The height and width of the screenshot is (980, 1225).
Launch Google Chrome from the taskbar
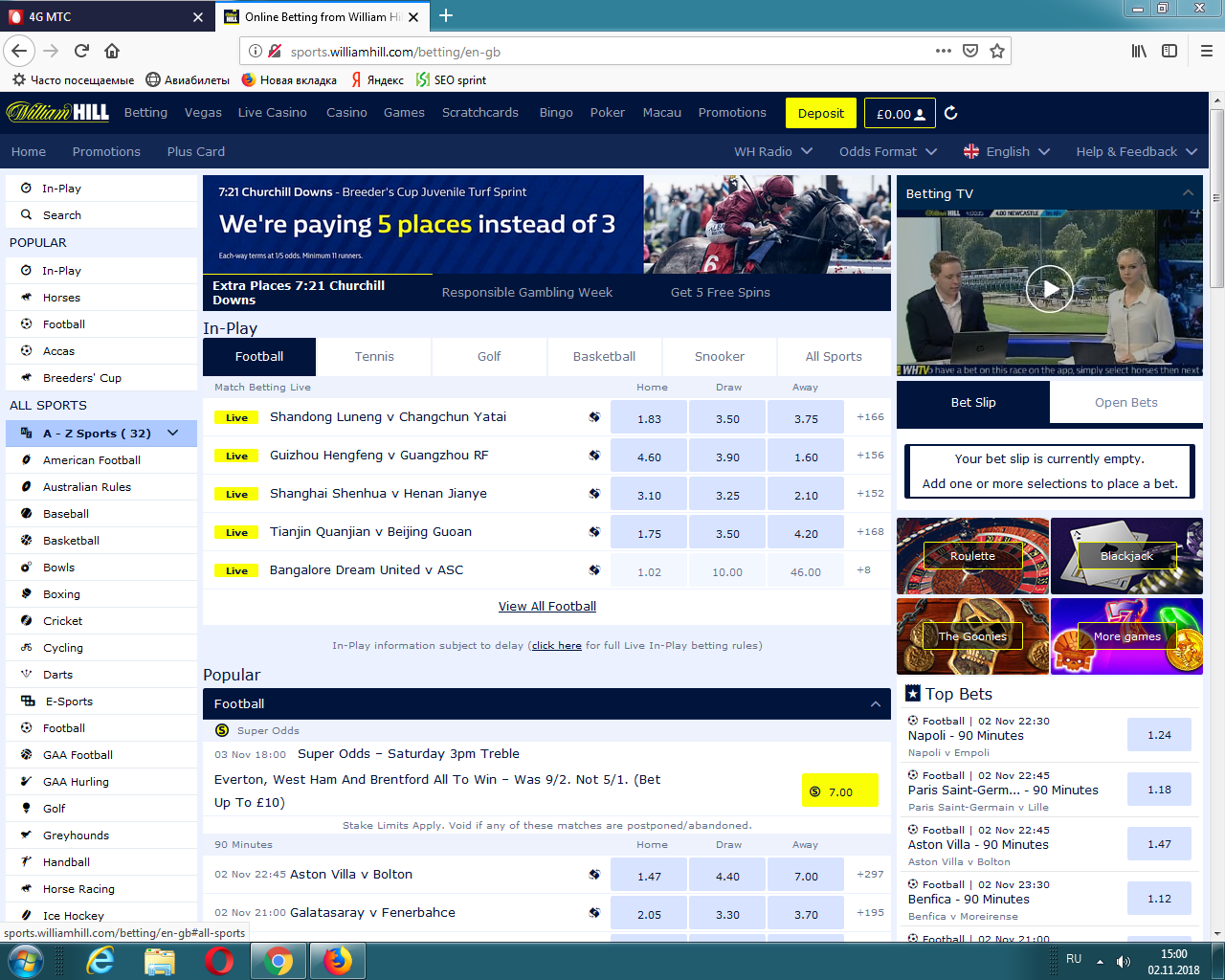click(x=278, y=960)
